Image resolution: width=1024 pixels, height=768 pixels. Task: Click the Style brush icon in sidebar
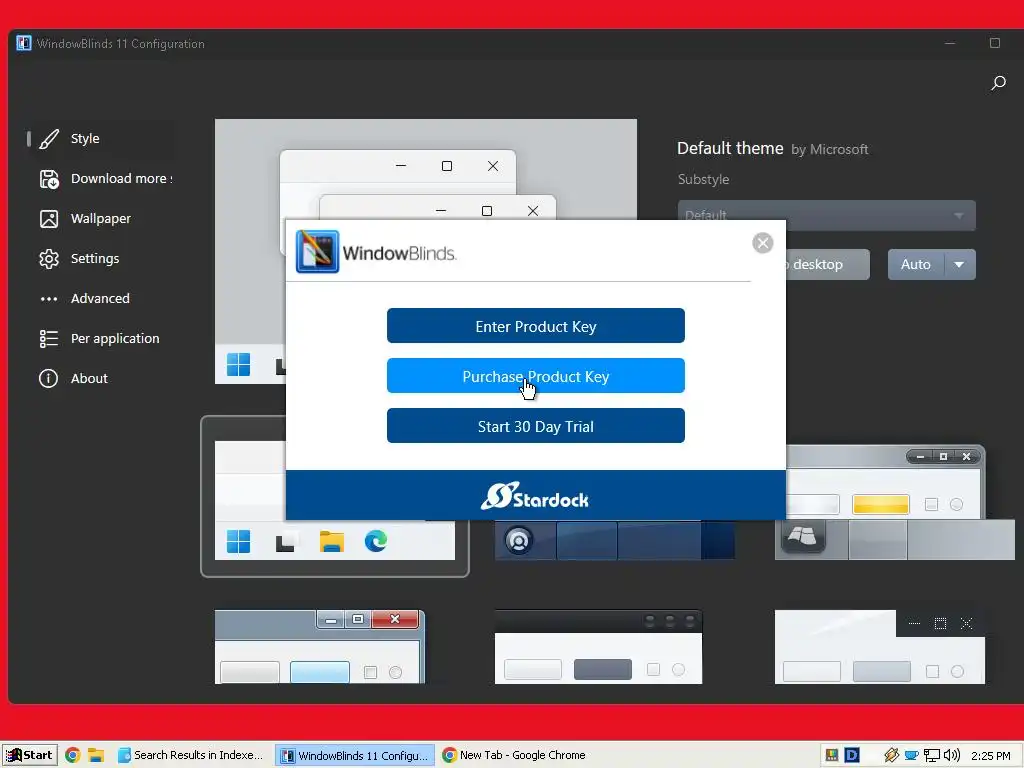49,138
